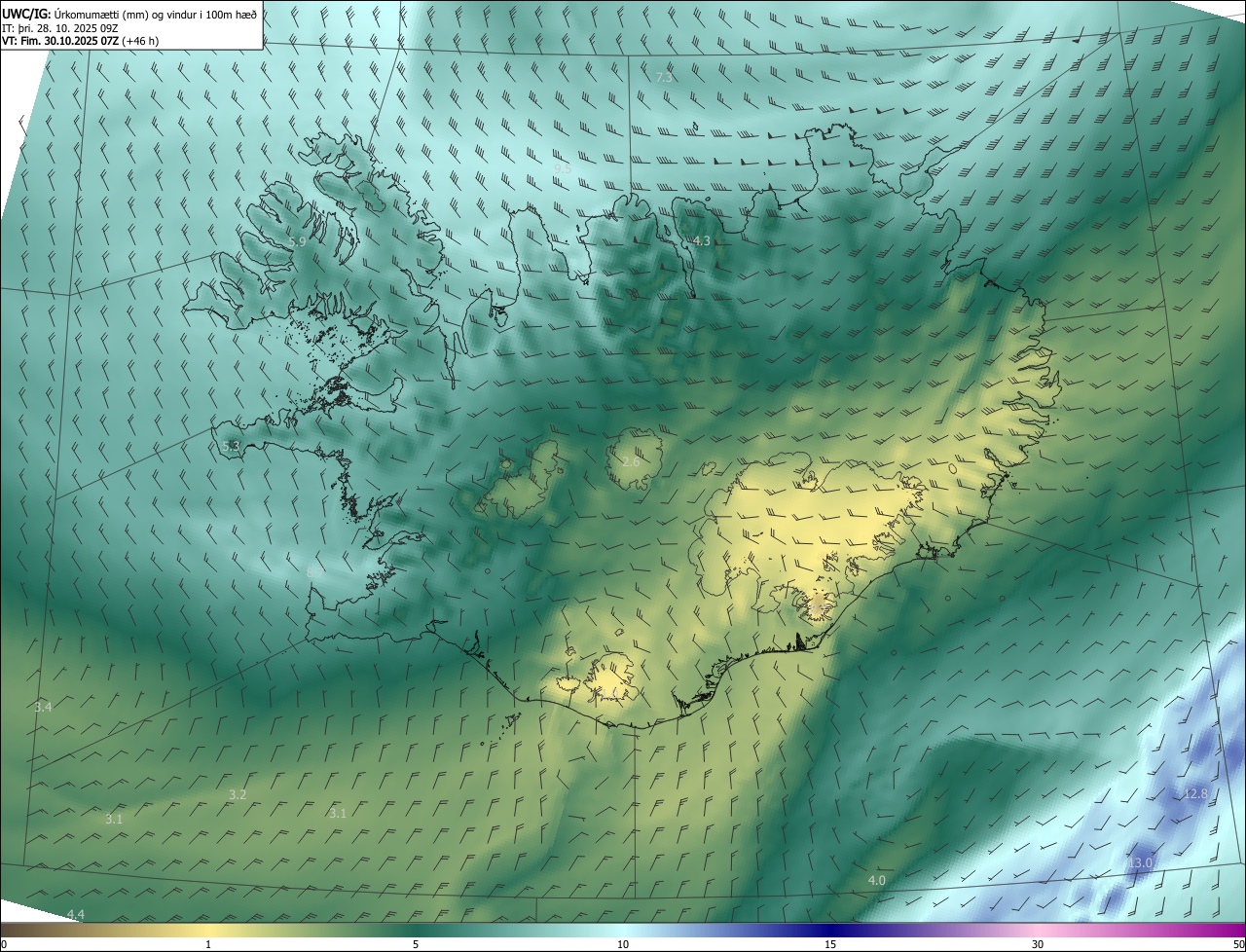Click the 2.6 value label on the glacier

[x=631, y=461]
